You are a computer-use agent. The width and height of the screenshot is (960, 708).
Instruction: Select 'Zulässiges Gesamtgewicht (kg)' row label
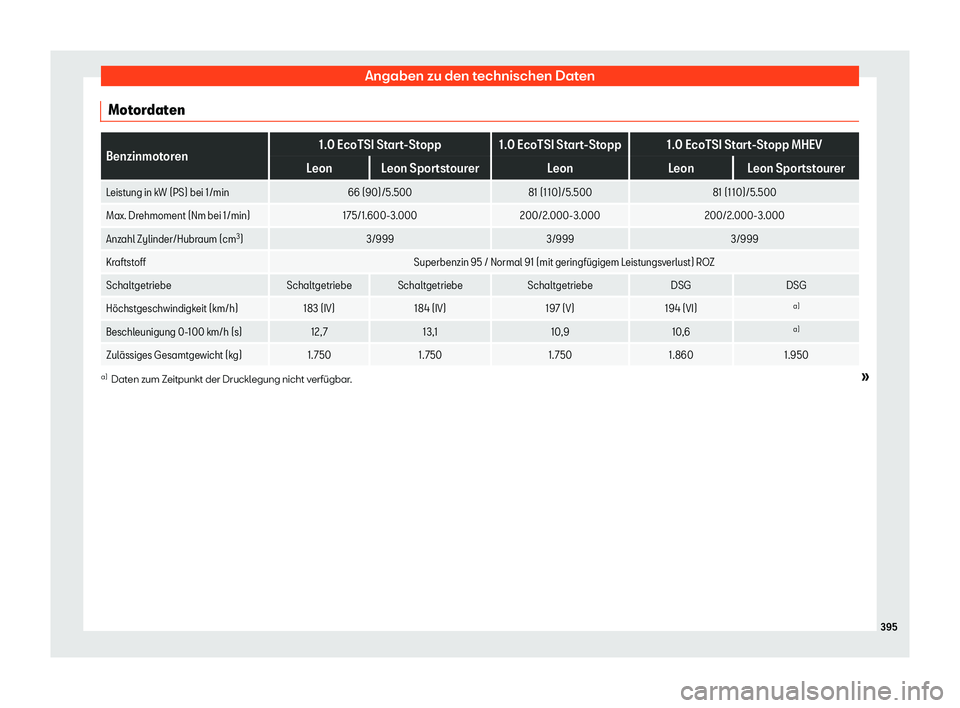coord(174,355)
